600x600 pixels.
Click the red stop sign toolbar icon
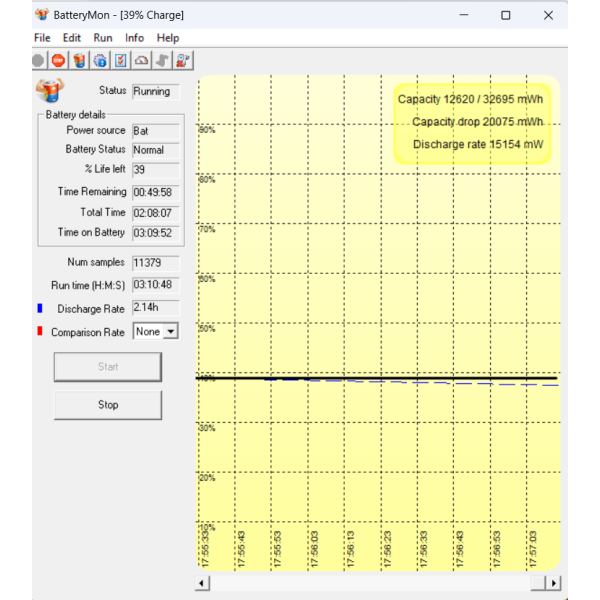(59, 60)
